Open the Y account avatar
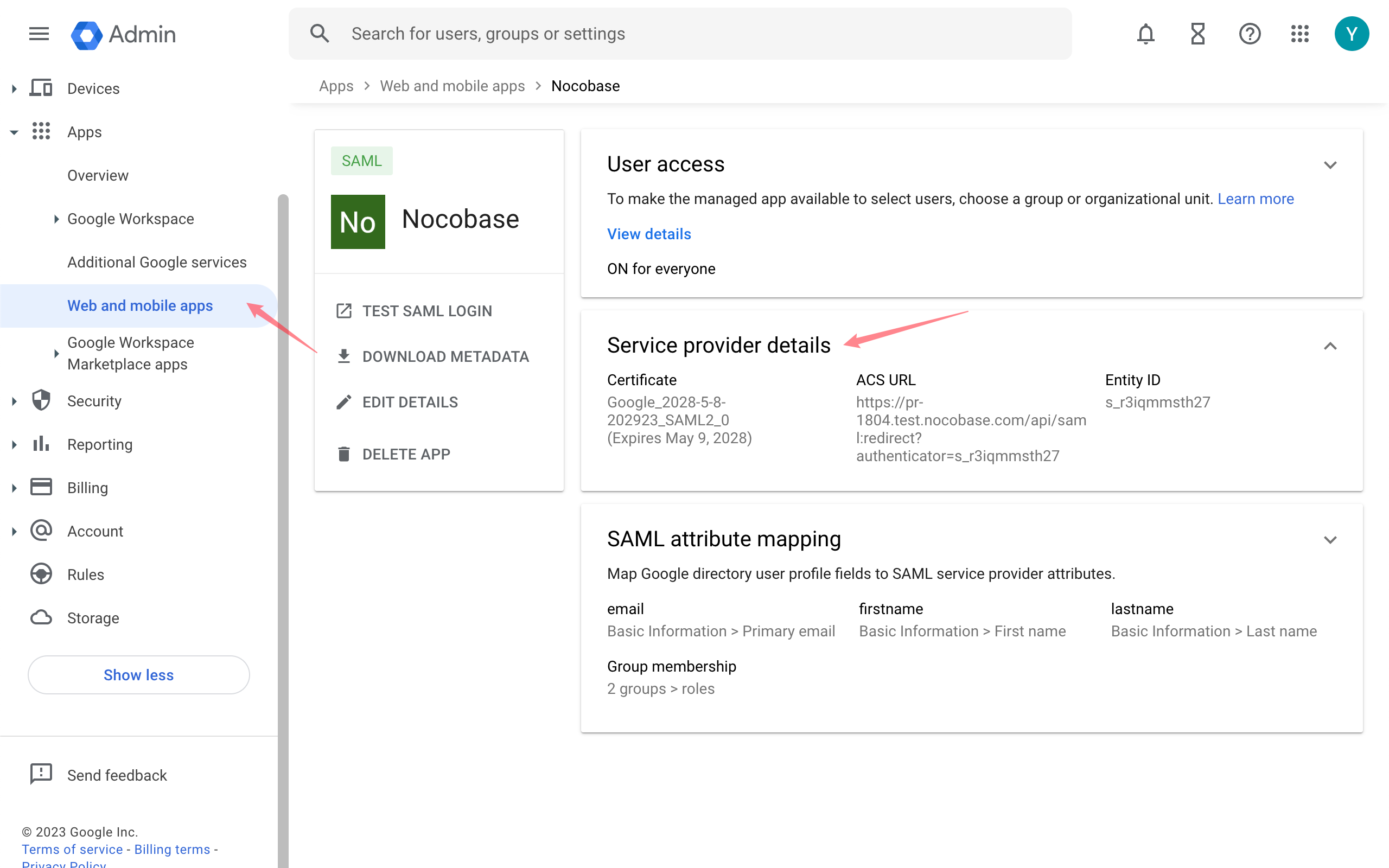Screen dimensions: 1389x868 [x=1351, y=34]
